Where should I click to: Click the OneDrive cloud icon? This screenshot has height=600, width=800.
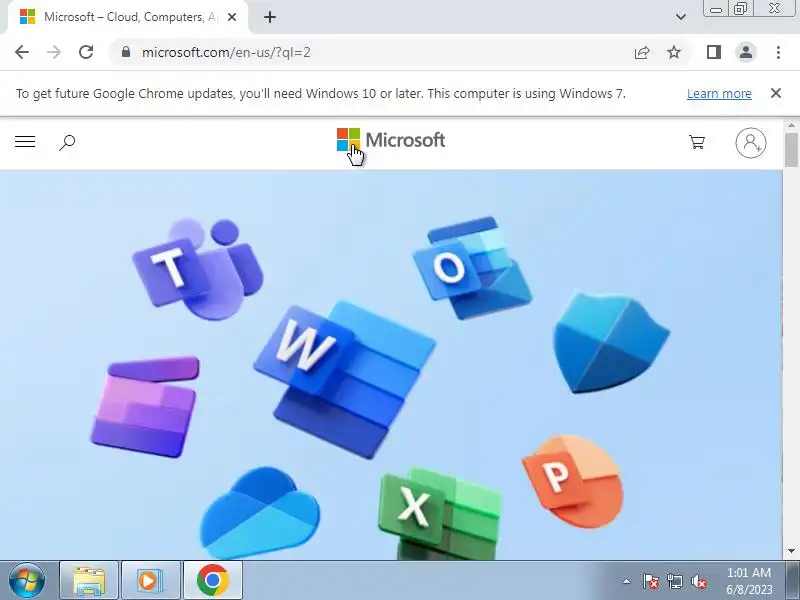pyautogui.click(x=260, y=513)
